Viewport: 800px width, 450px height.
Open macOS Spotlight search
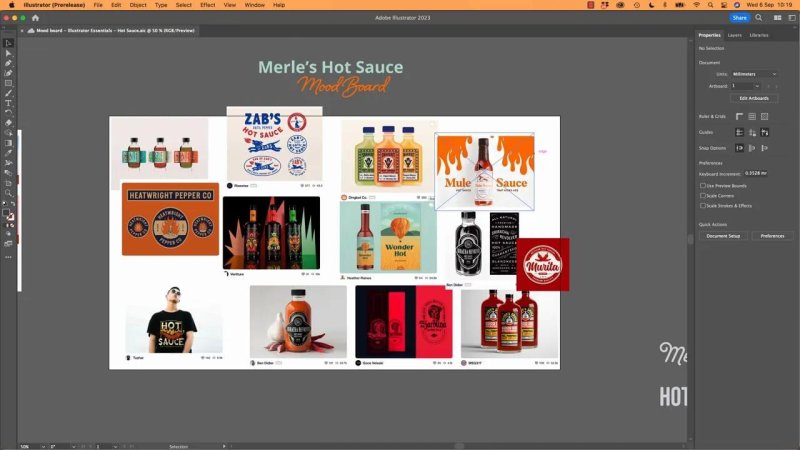point(710,5)
